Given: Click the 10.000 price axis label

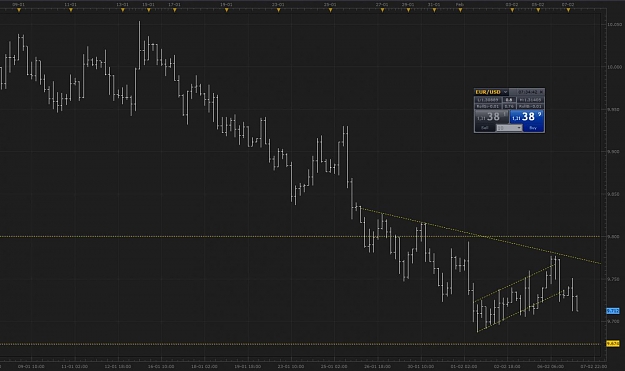Looking at the screenshot, I should [x=614, y=67].
